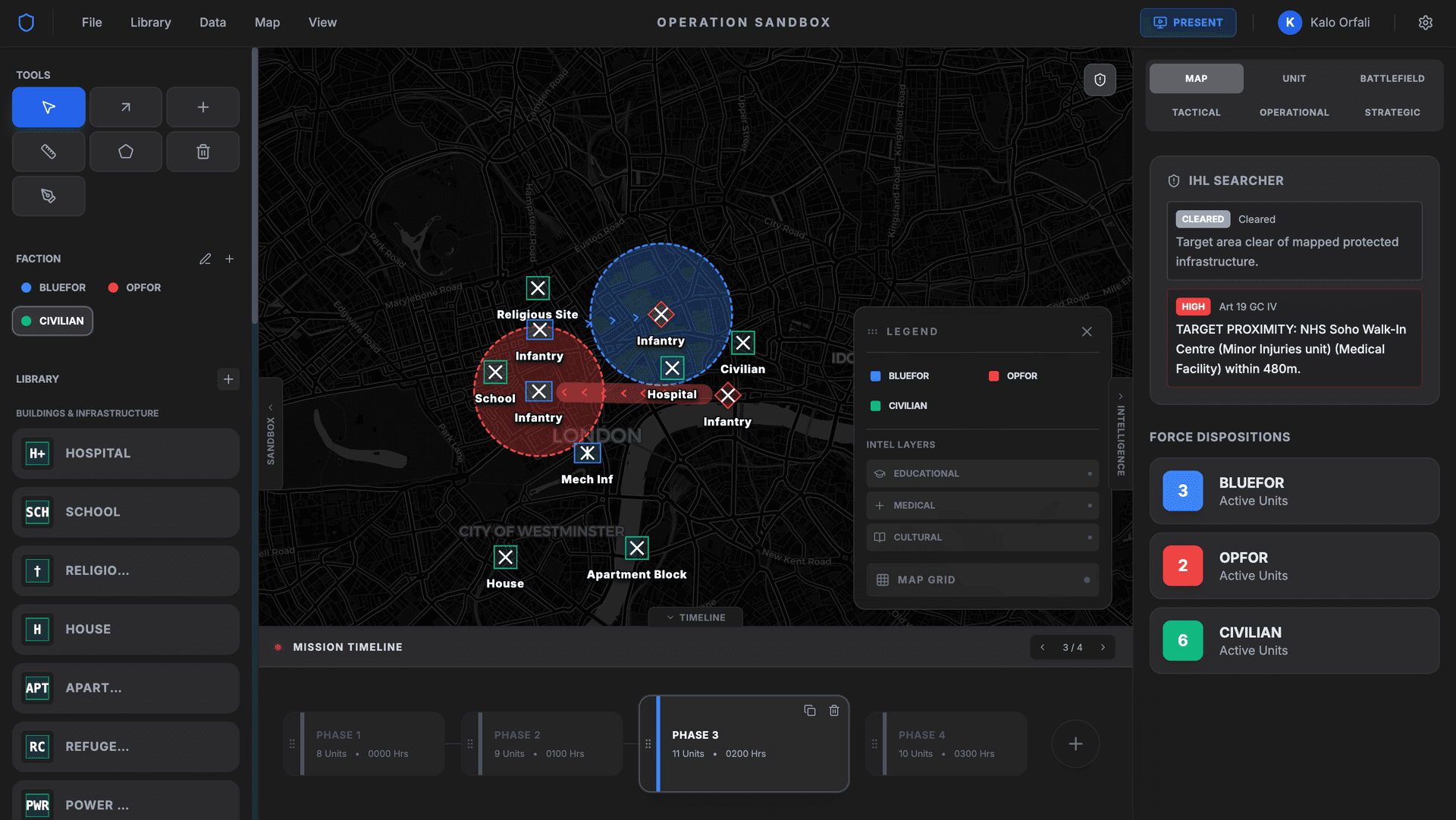Switch to the Unit tab
This screenshot has height=820, width=1456.
(1294, 78)
